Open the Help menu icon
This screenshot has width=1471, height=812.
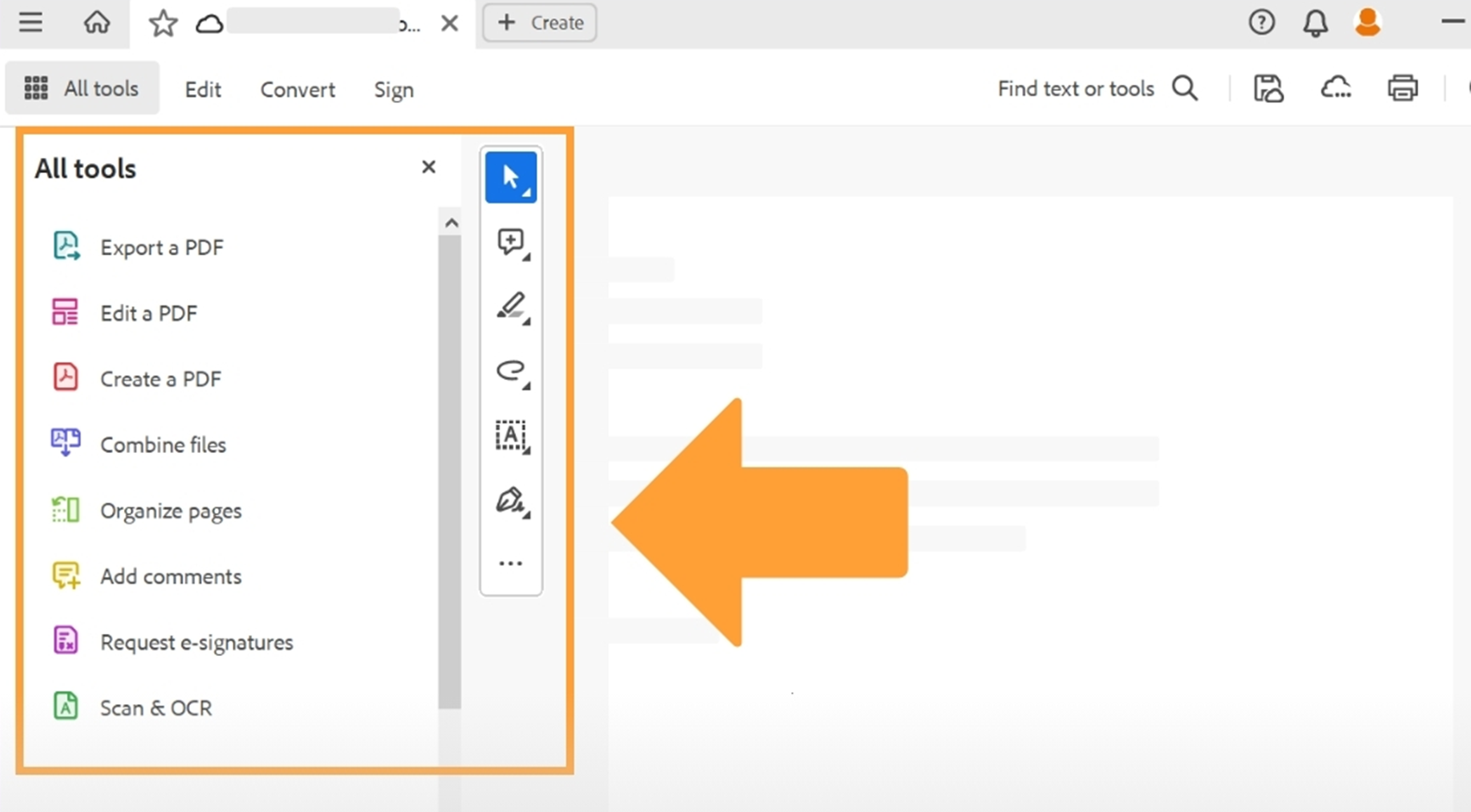(x=1261, y=22)
